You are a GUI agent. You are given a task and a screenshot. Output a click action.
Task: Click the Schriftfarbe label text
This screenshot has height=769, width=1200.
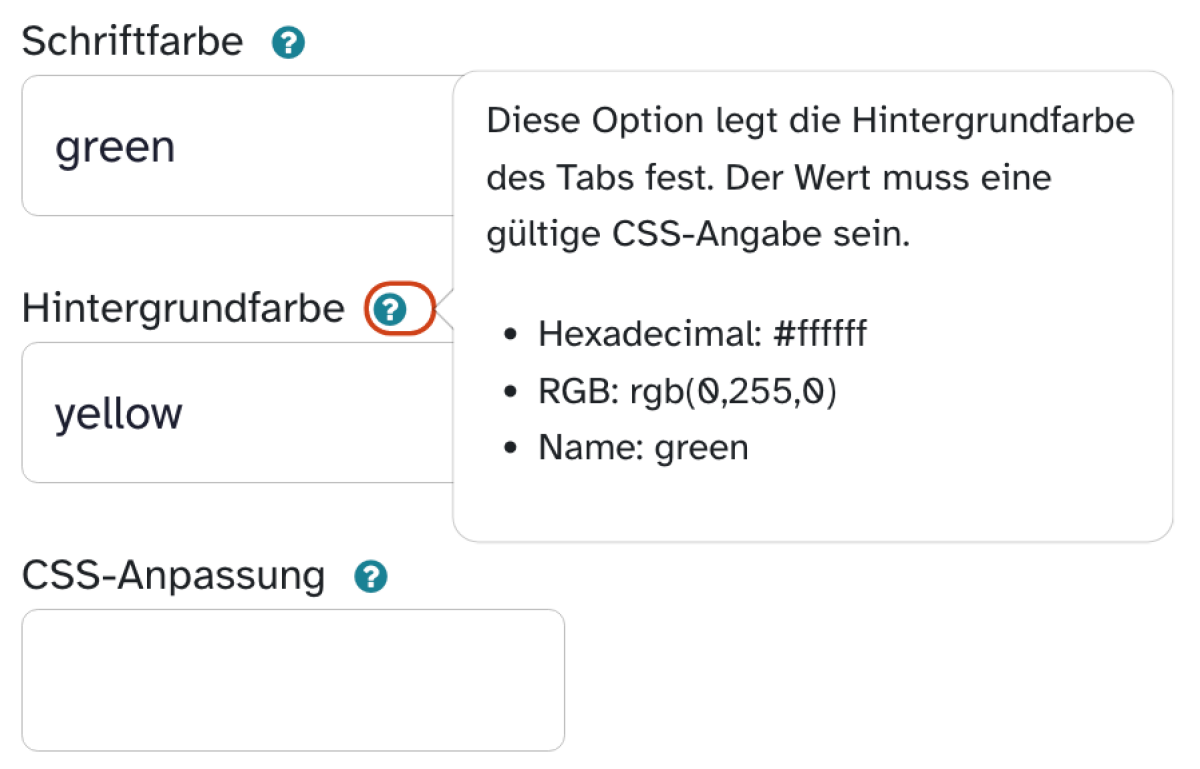click(132, 42)
